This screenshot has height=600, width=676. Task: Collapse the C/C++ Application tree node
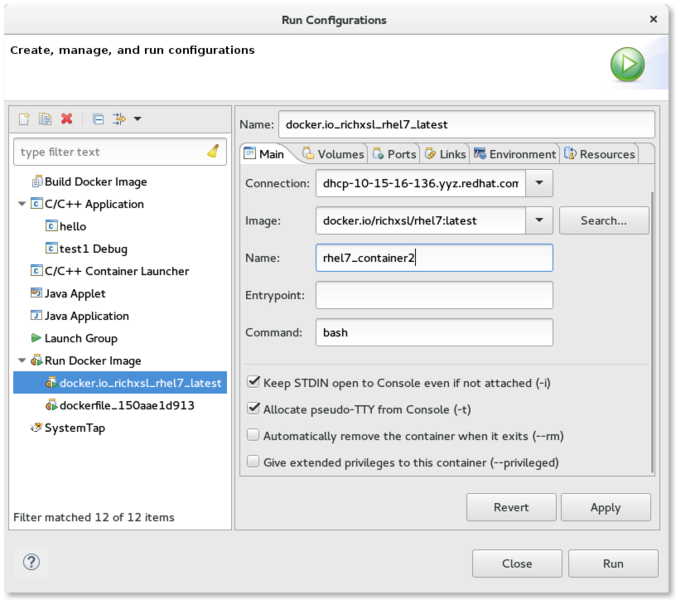coord(22,203)
